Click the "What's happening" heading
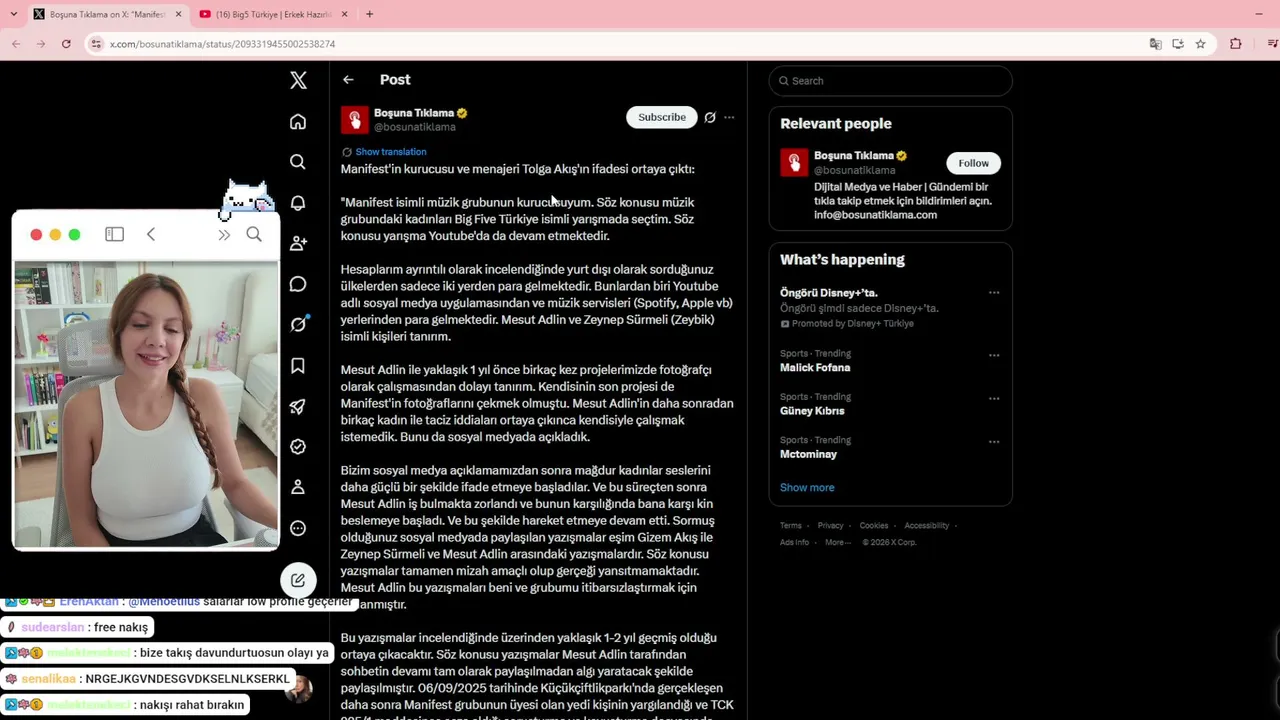Screen dimensions: 1280x720 pyautogui.click(x=842, y=260)
